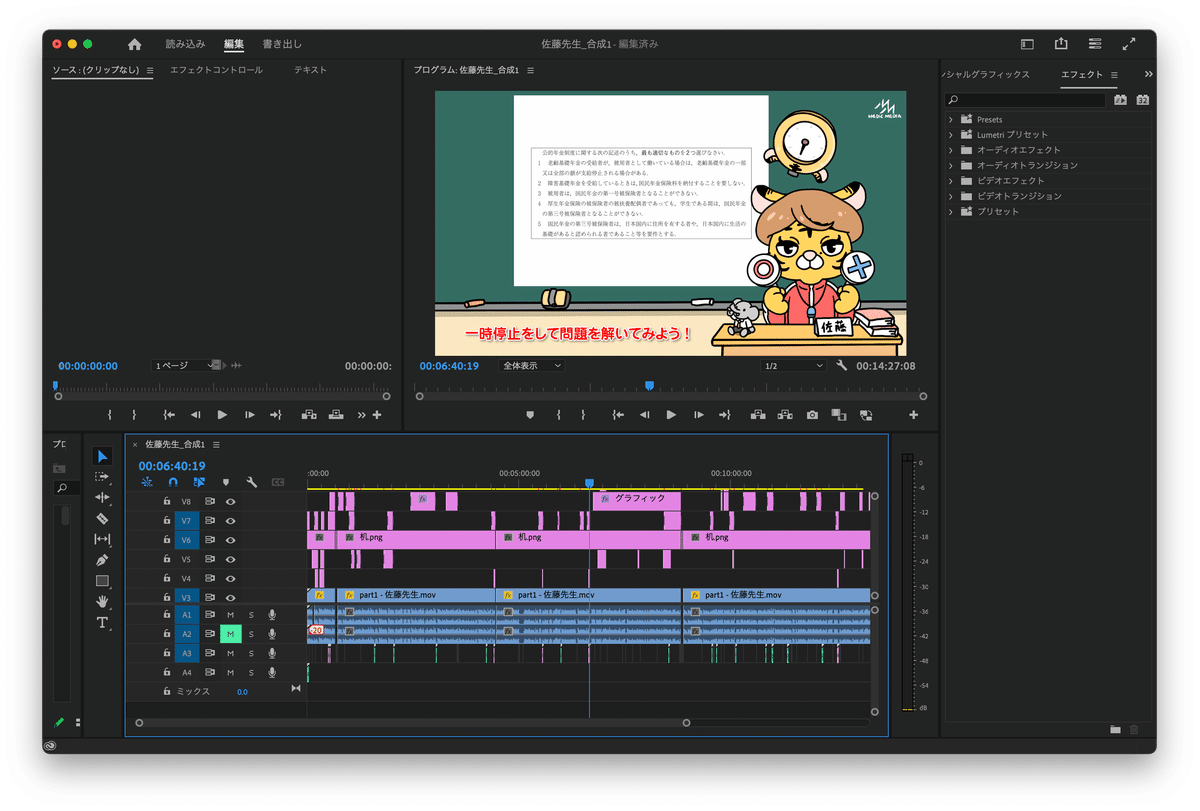The image size is (1200, 811).
Task: Export a frame with the camera icon
Action: click(x=812, y=415)
